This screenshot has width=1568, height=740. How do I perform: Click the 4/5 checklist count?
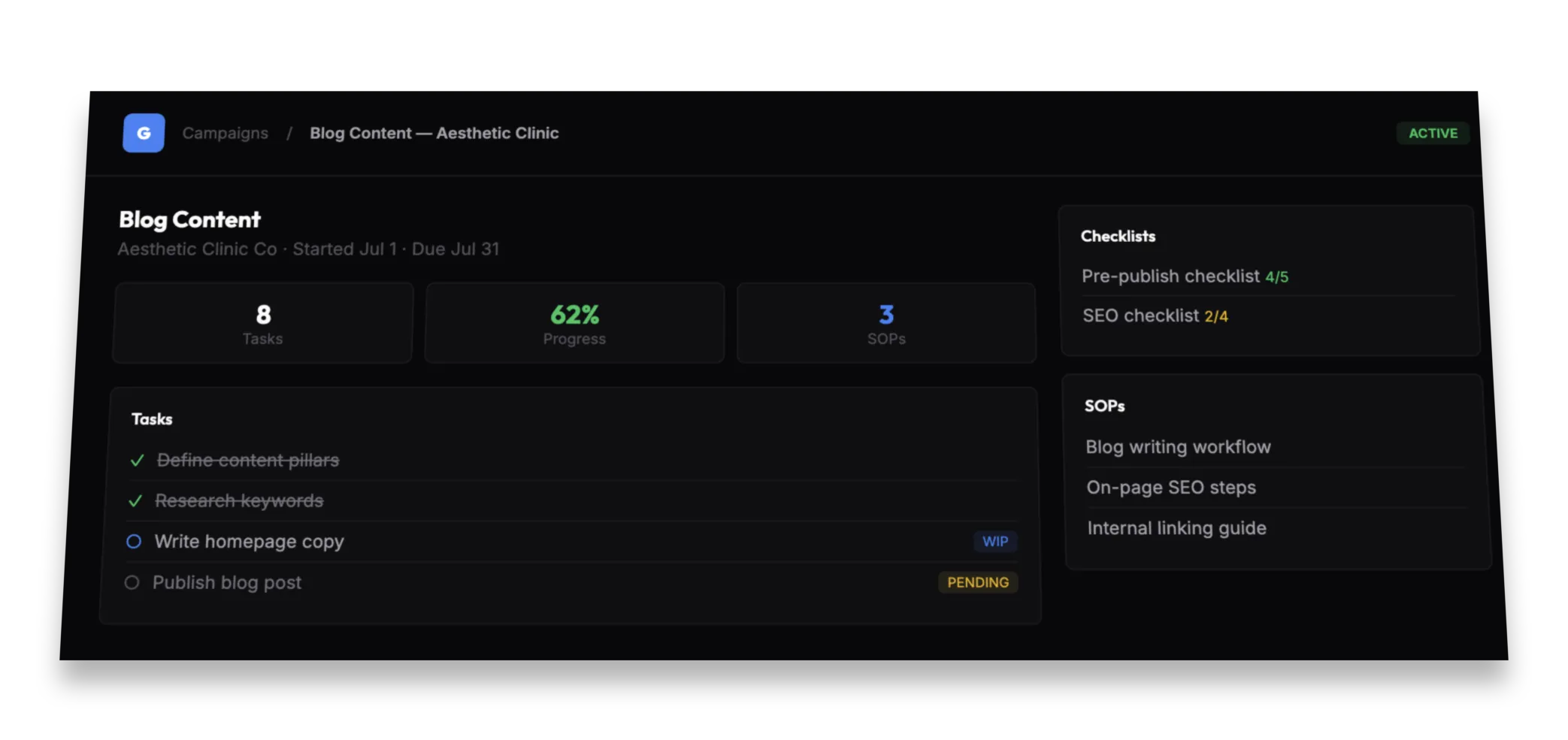(x=1276, y=277)
